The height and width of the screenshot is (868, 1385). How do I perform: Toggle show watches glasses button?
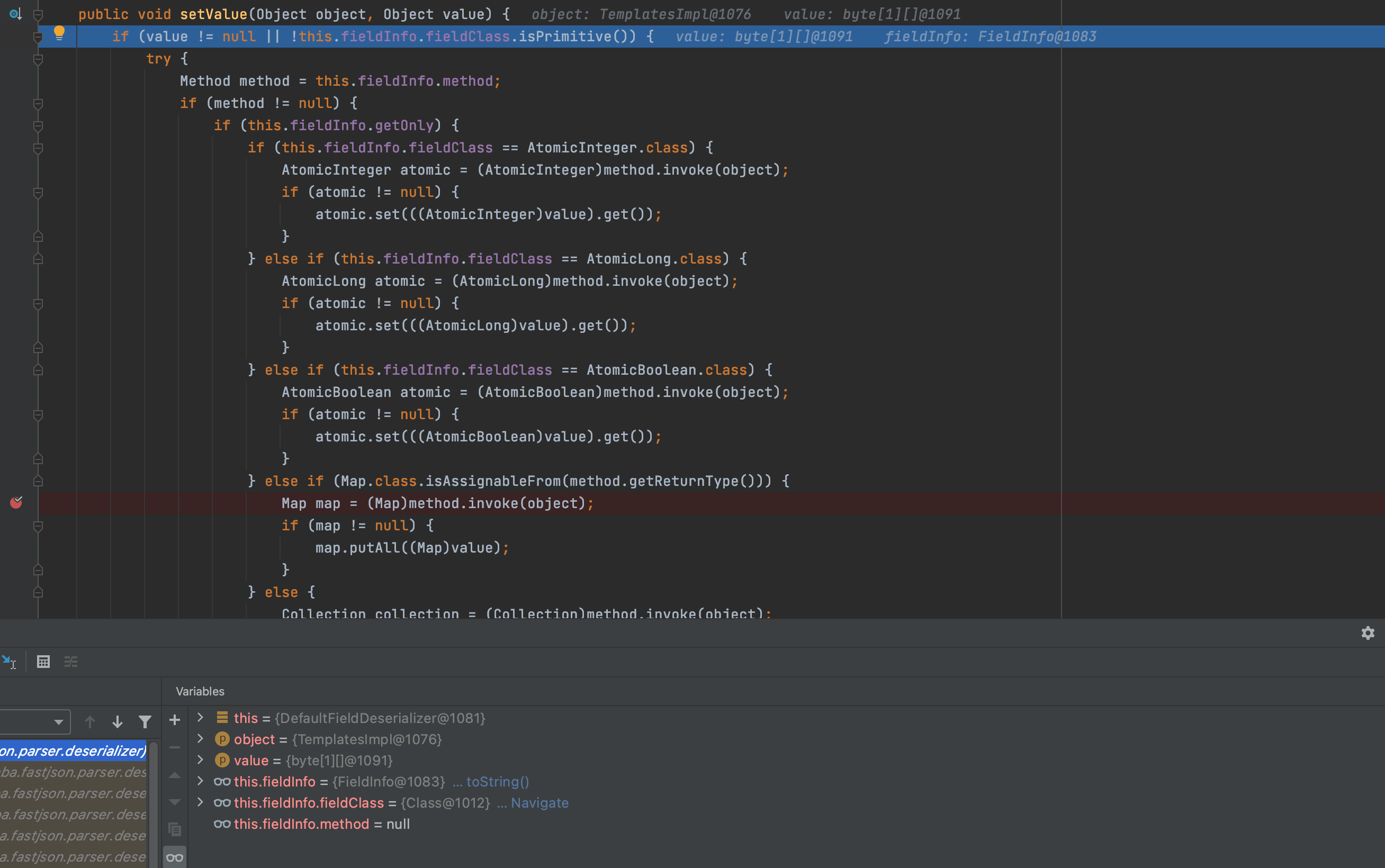coord(175,857)
